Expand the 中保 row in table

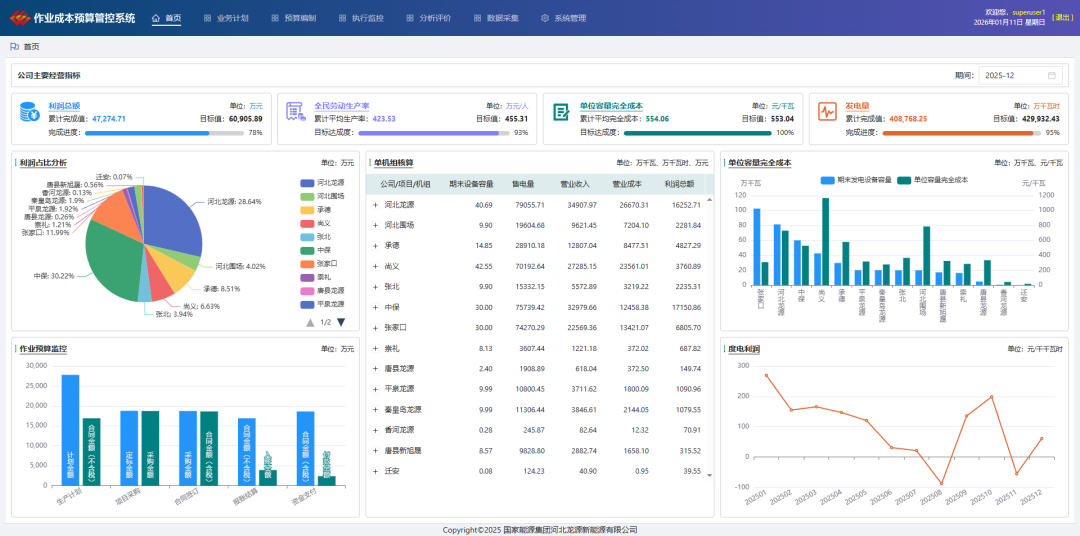(375, 307)
